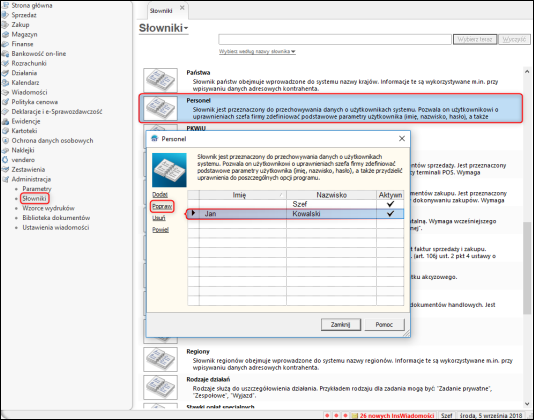Open Wiadomości module icon in sidebar
This screenshot has width=534, height=420.
5,92
